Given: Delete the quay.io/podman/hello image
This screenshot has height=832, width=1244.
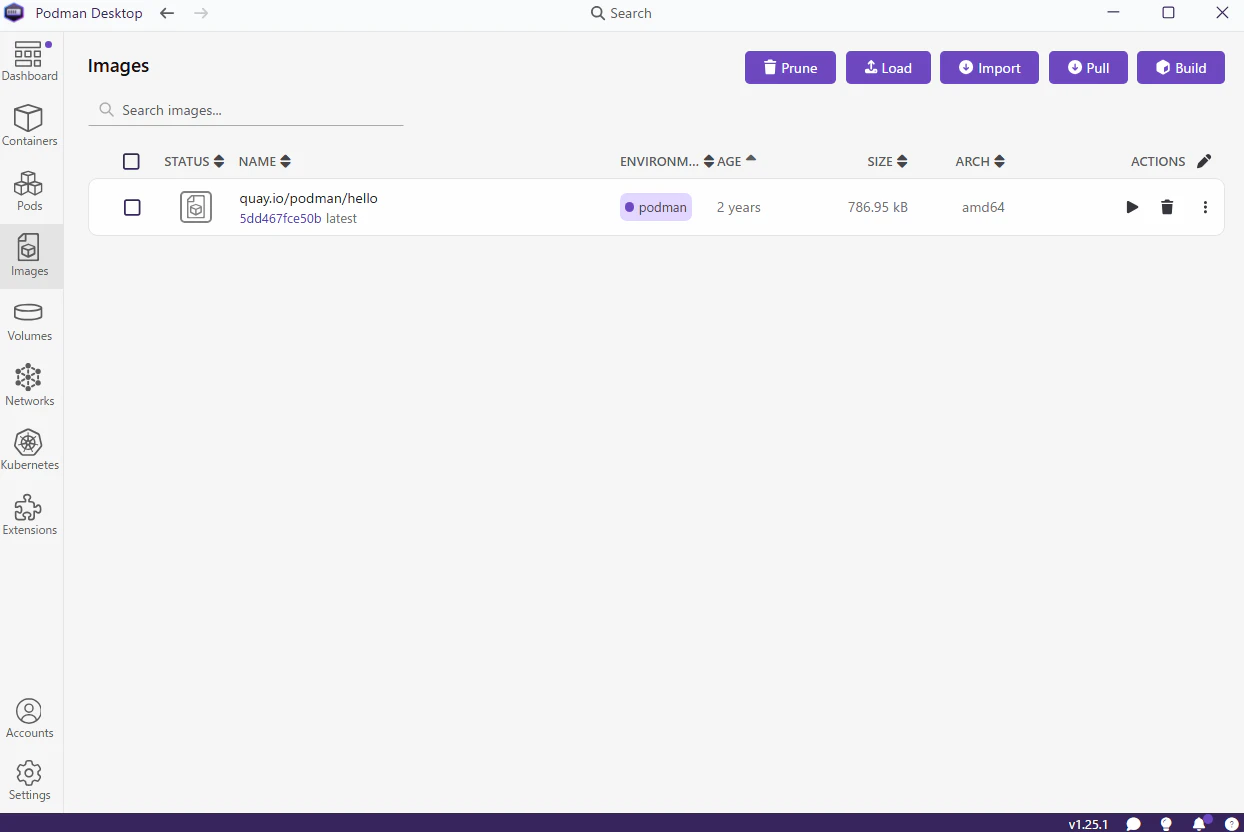Looking at the screenshot, I should coord(1167,207).
